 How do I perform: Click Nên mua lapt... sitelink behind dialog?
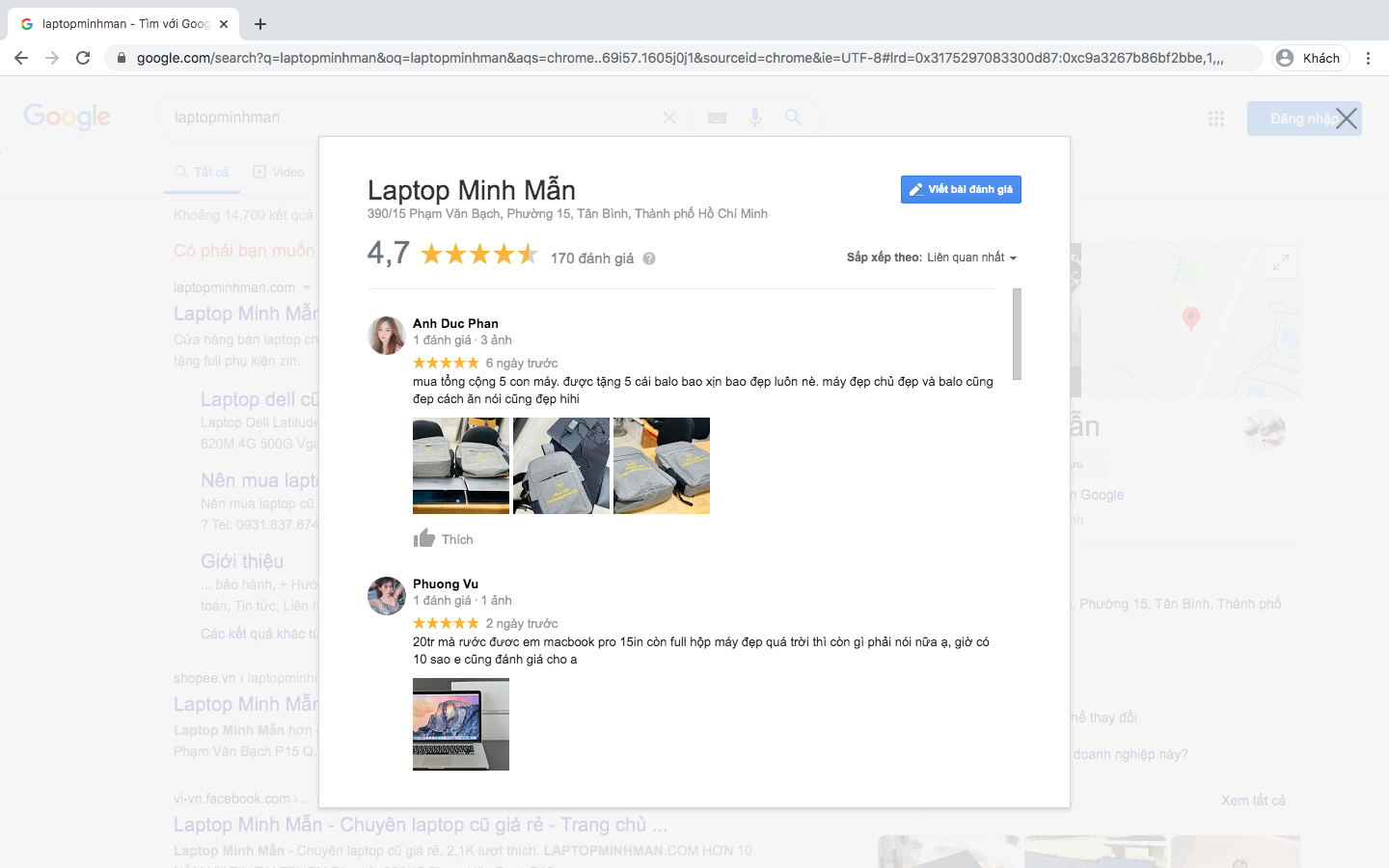259,480
